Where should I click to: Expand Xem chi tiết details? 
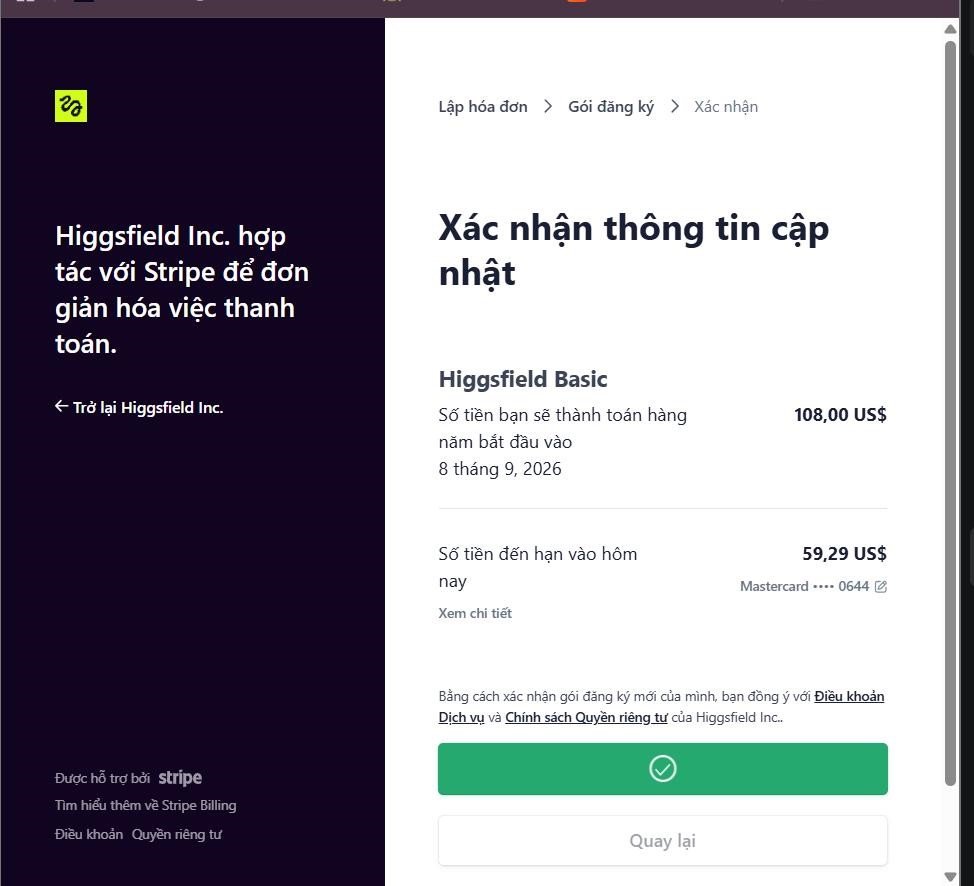(475, 613)
